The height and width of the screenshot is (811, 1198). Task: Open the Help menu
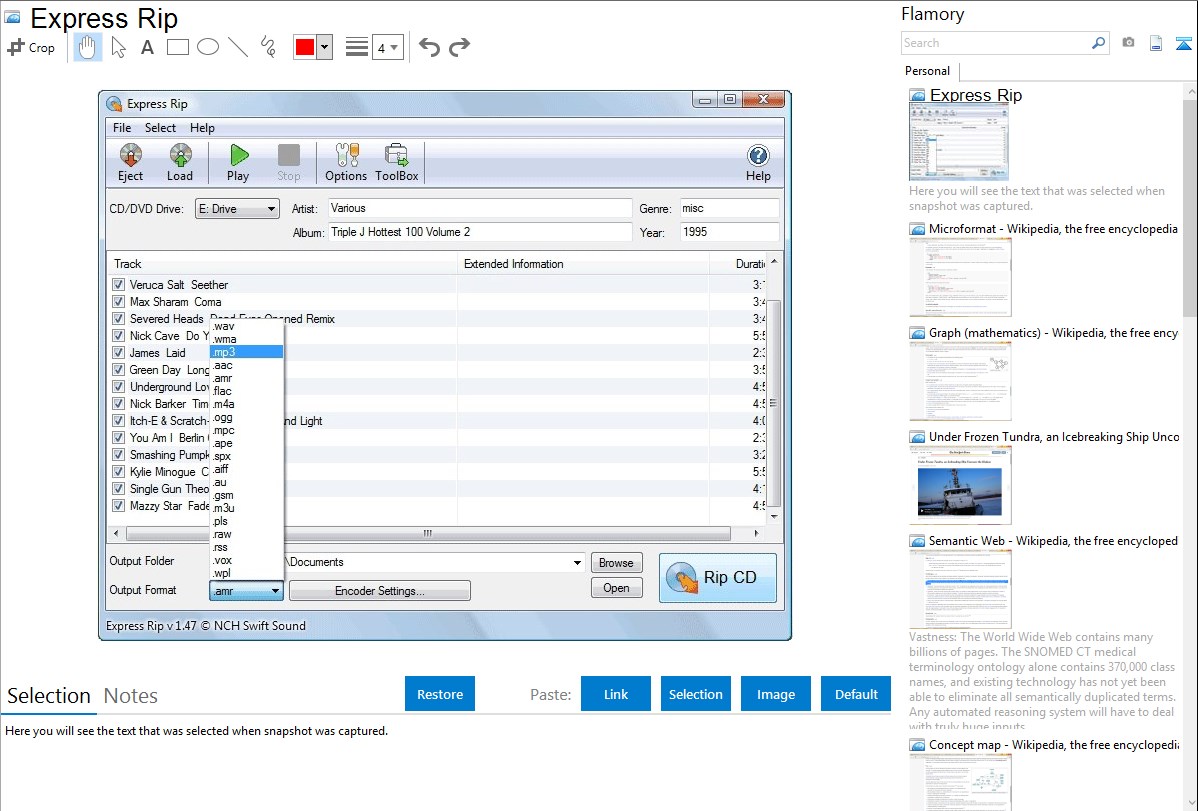pos(202,128)
